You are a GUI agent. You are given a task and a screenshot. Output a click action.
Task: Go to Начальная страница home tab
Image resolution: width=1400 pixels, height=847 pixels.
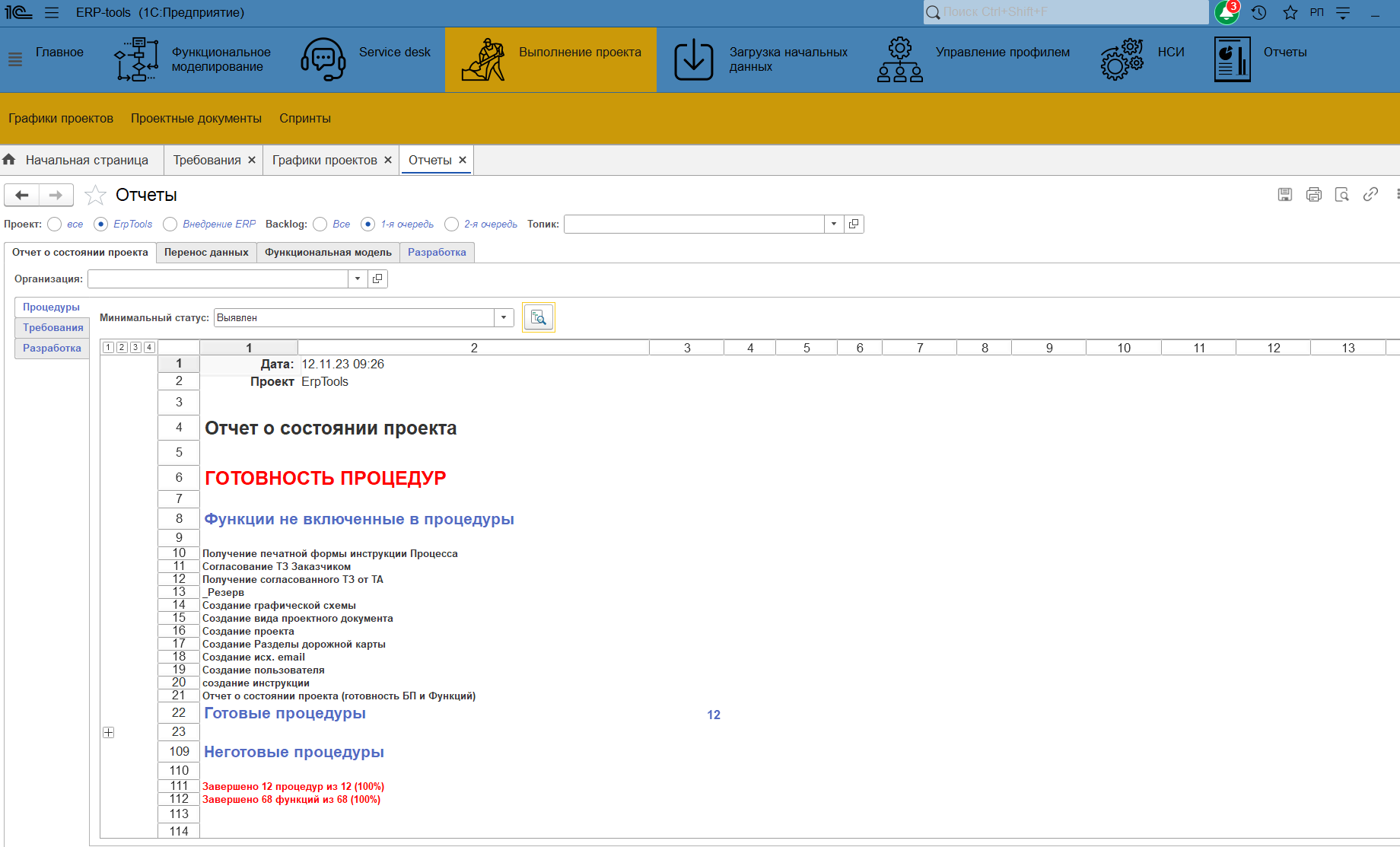[76, 160]
